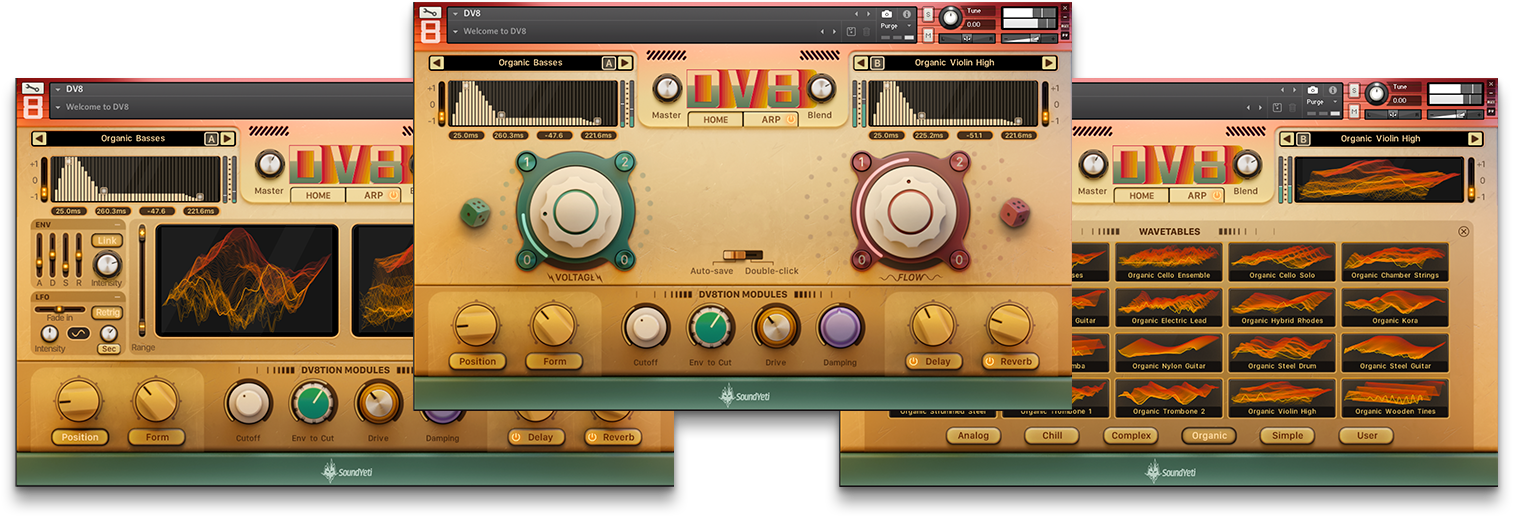Screen dimensions: 1513x517
Task: Click the Form button in the center window
Action: pos(555,361)
